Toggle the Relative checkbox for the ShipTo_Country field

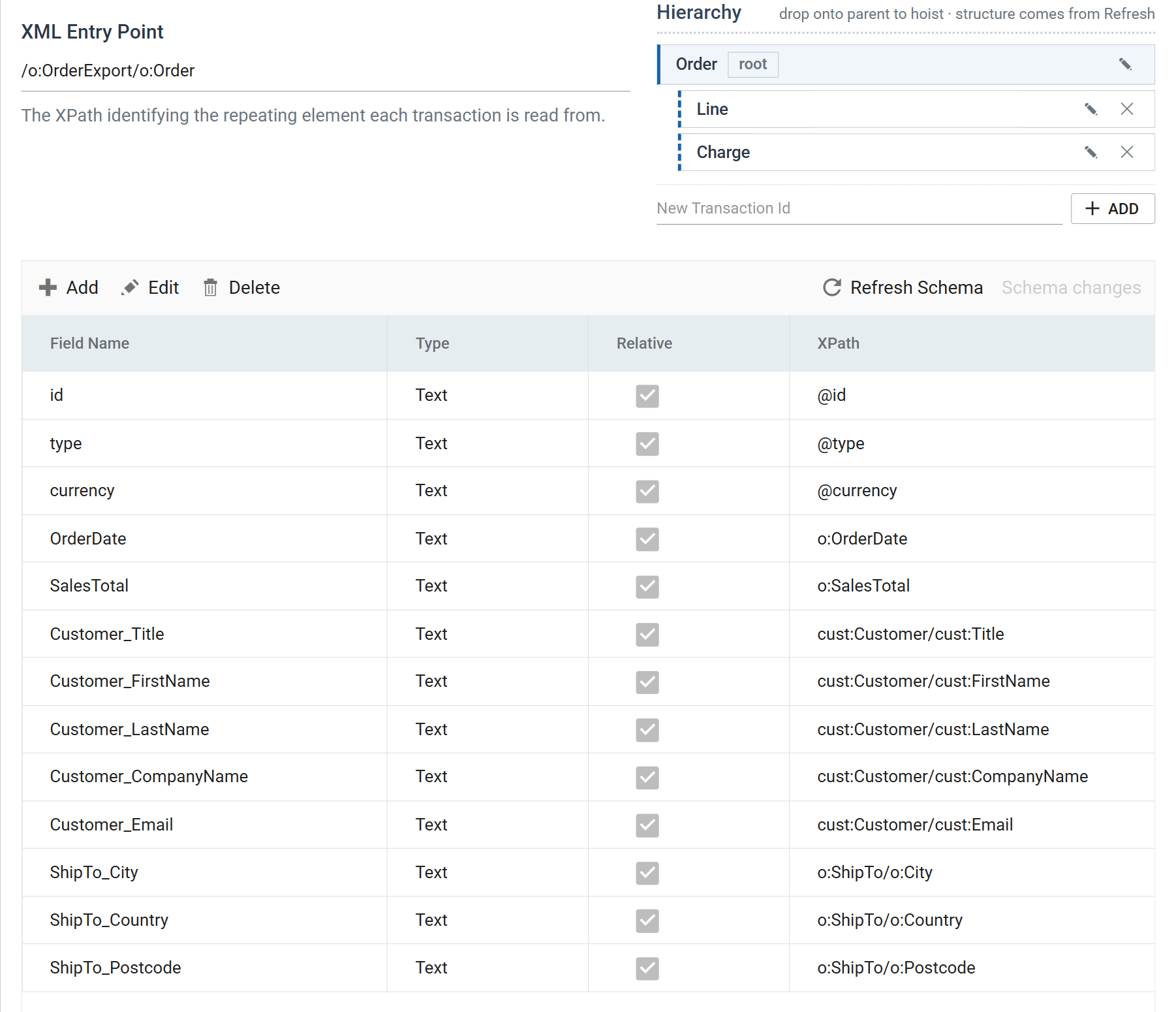click(x=647, y=921)
